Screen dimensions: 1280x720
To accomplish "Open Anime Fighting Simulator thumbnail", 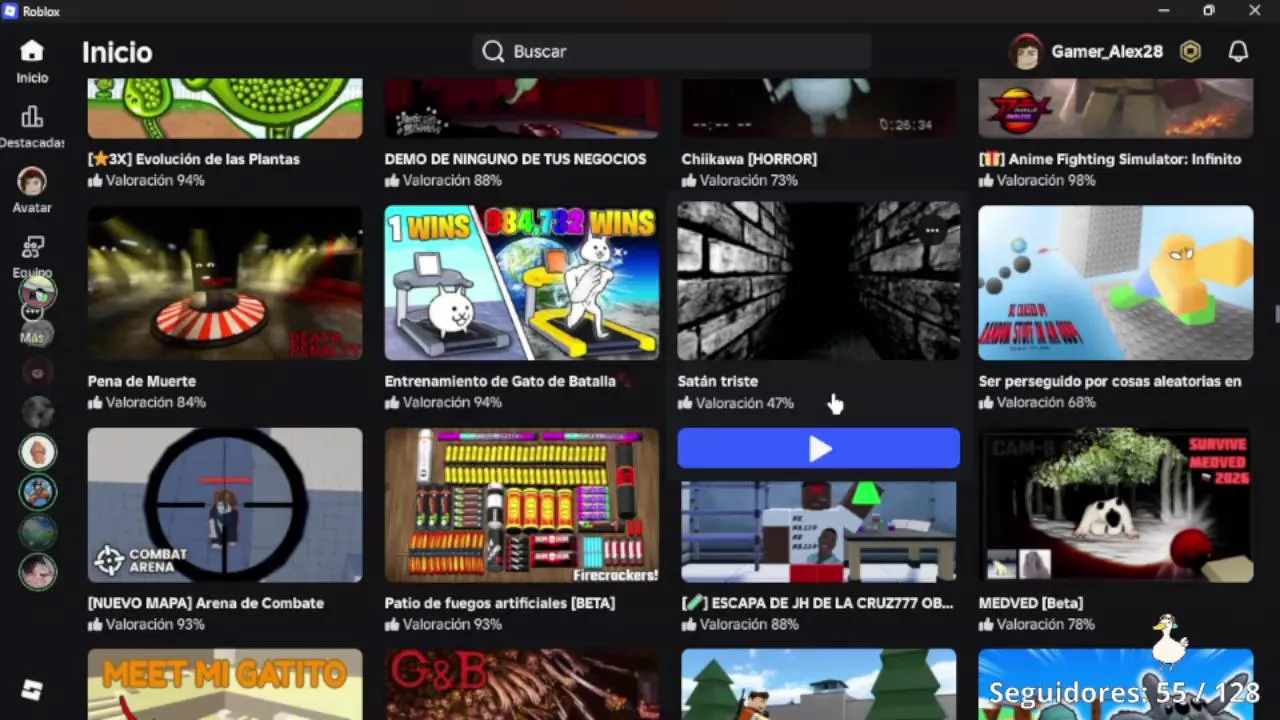I will click(1116, 108).
